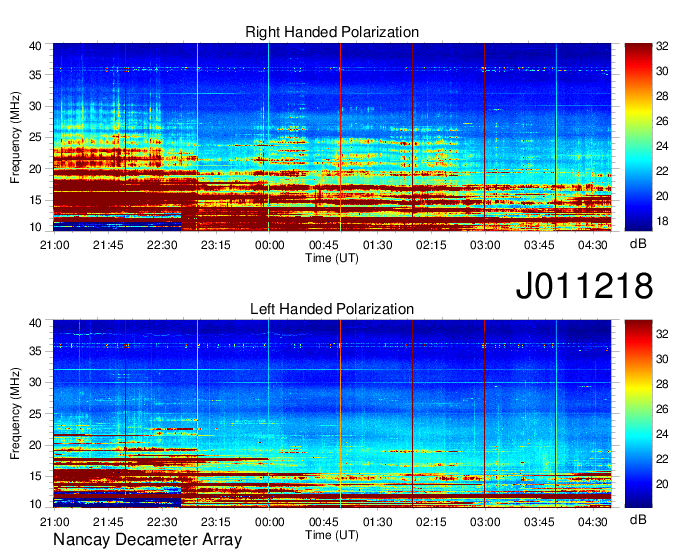Image resolution: width=680 pixels, height=552 pixels.
Task: Click the "21:00" time tick on the bottom plot
Action: click(54, 522)
